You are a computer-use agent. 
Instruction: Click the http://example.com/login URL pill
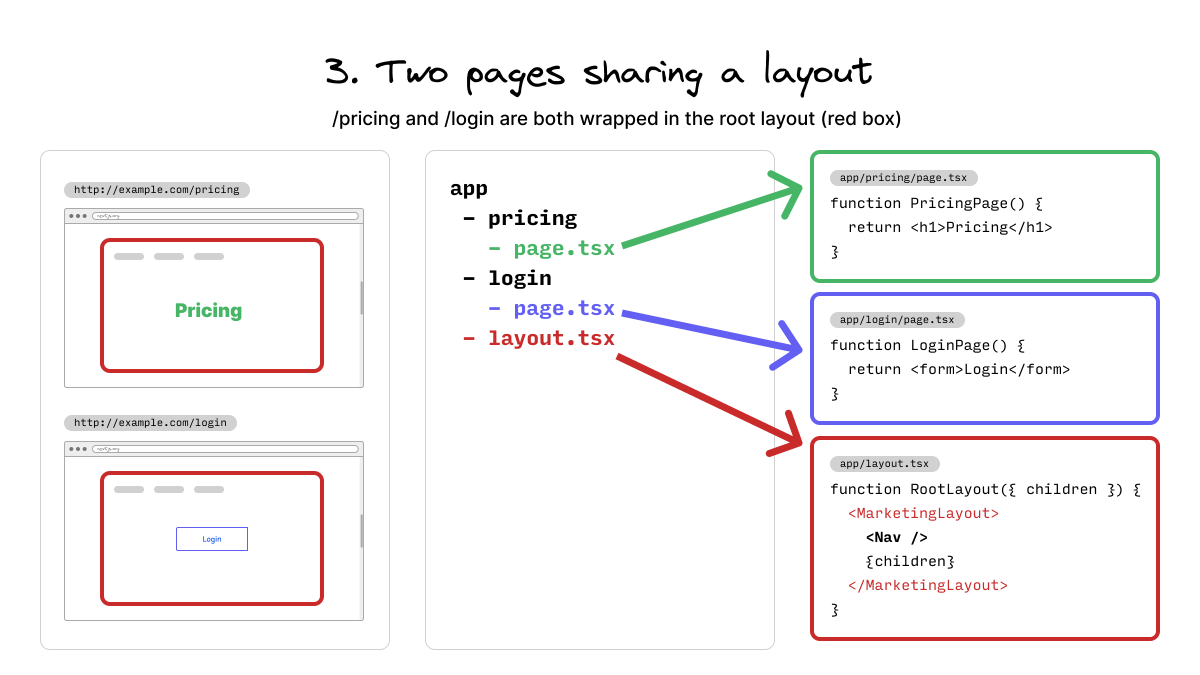(150, 422)
